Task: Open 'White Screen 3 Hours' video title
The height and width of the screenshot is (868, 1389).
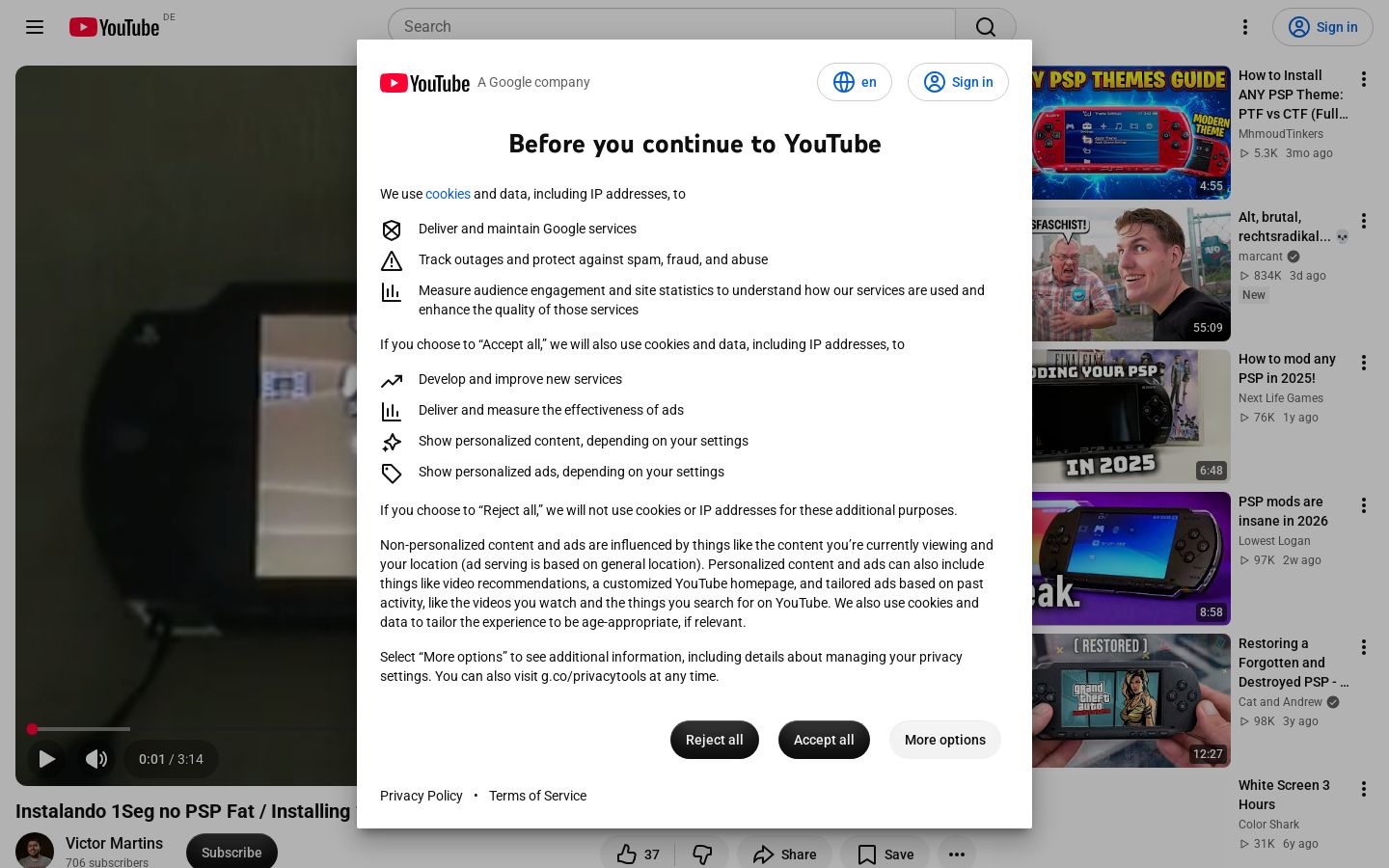Action: [1284, 795]
